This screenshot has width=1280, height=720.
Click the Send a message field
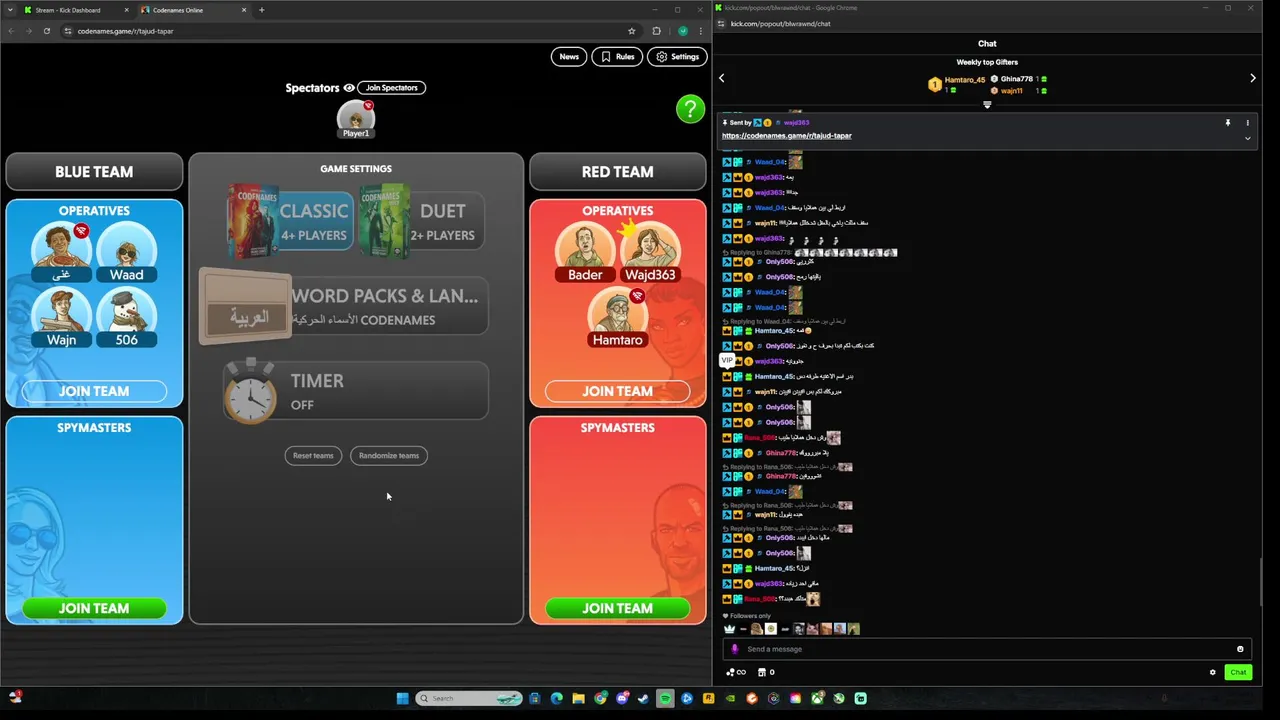(x=985, y=649)
